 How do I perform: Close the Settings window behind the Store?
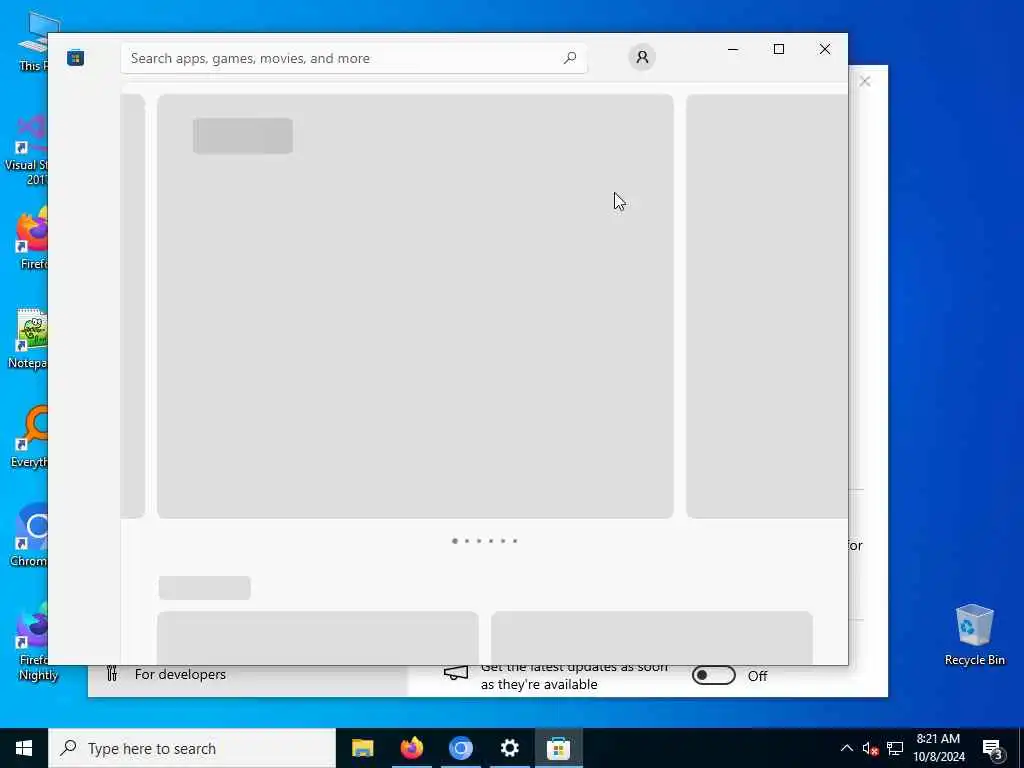click(865, 81)
